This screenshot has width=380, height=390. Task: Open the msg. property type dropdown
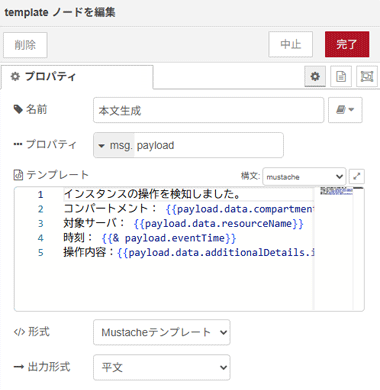114,145
